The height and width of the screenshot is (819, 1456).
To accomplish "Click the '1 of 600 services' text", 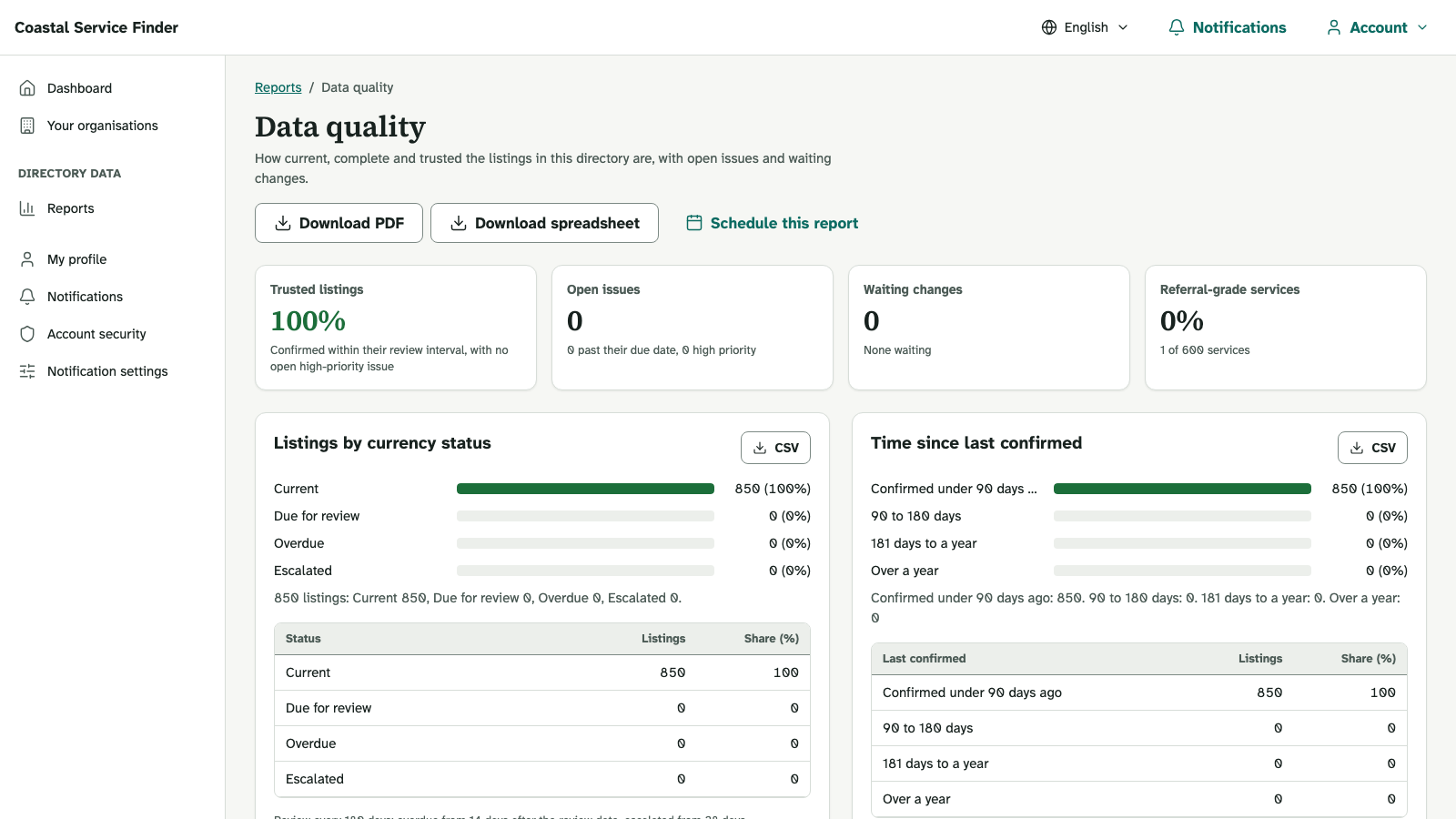I will coord(1205,350).
